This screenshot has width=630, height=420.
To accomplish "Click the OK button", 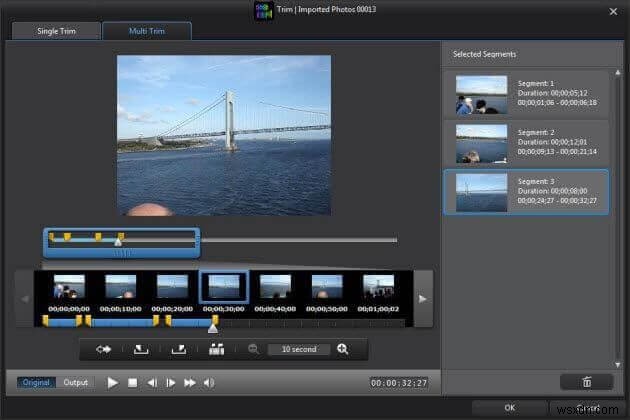I will point(509,408).
